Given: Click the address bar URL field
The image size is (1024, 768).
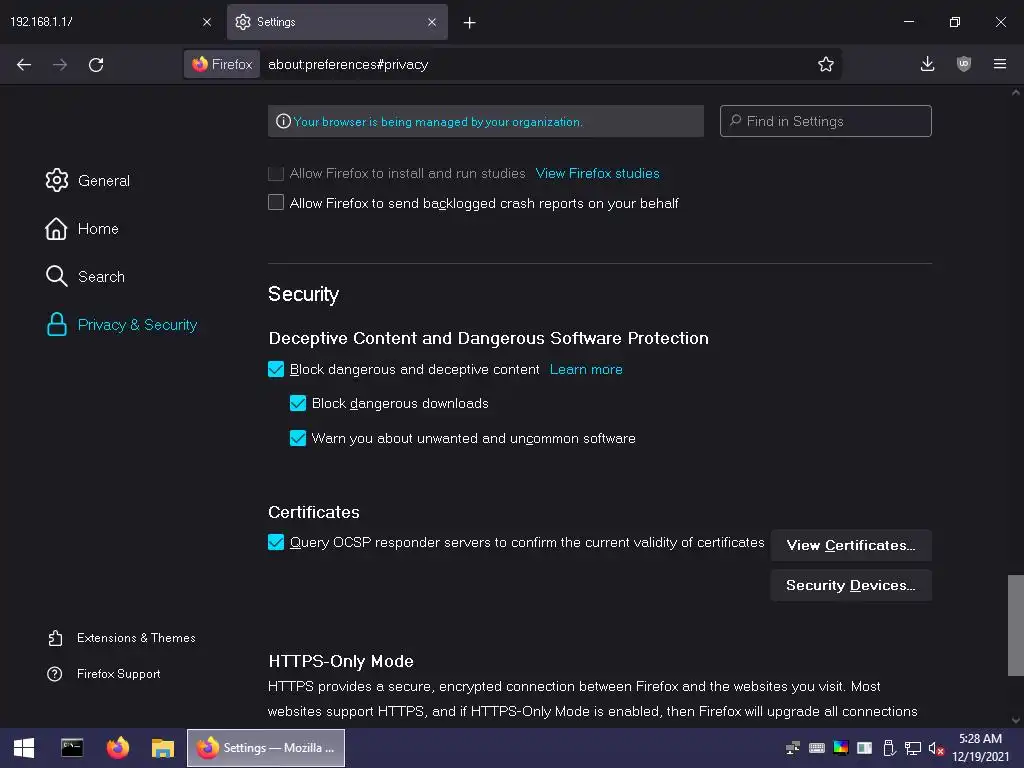Looking at the screenshot, I should pyautogui.click(x=536, y=64).
